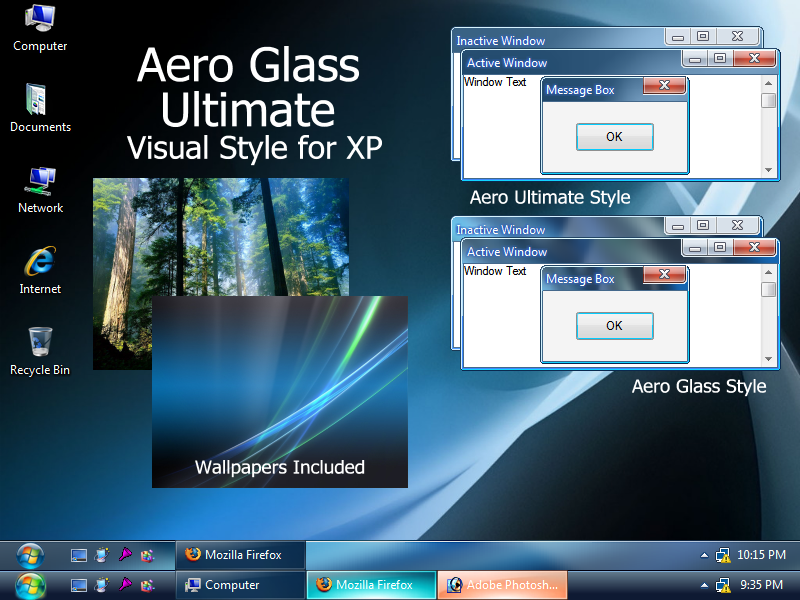800x600 pixels.
Task: Switch to the Adobe Photoshop taskbar window
Action: 502,585
